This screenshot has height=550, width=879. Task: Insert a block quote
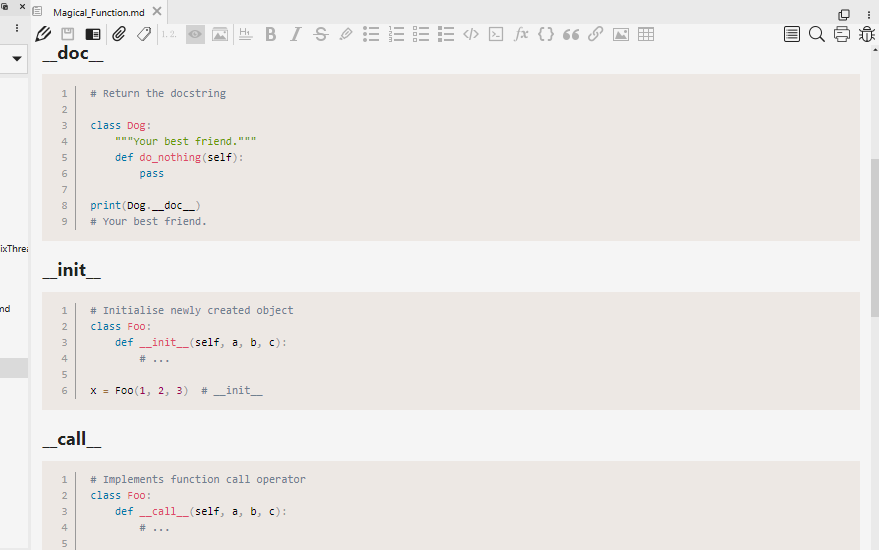coord(571,34)
